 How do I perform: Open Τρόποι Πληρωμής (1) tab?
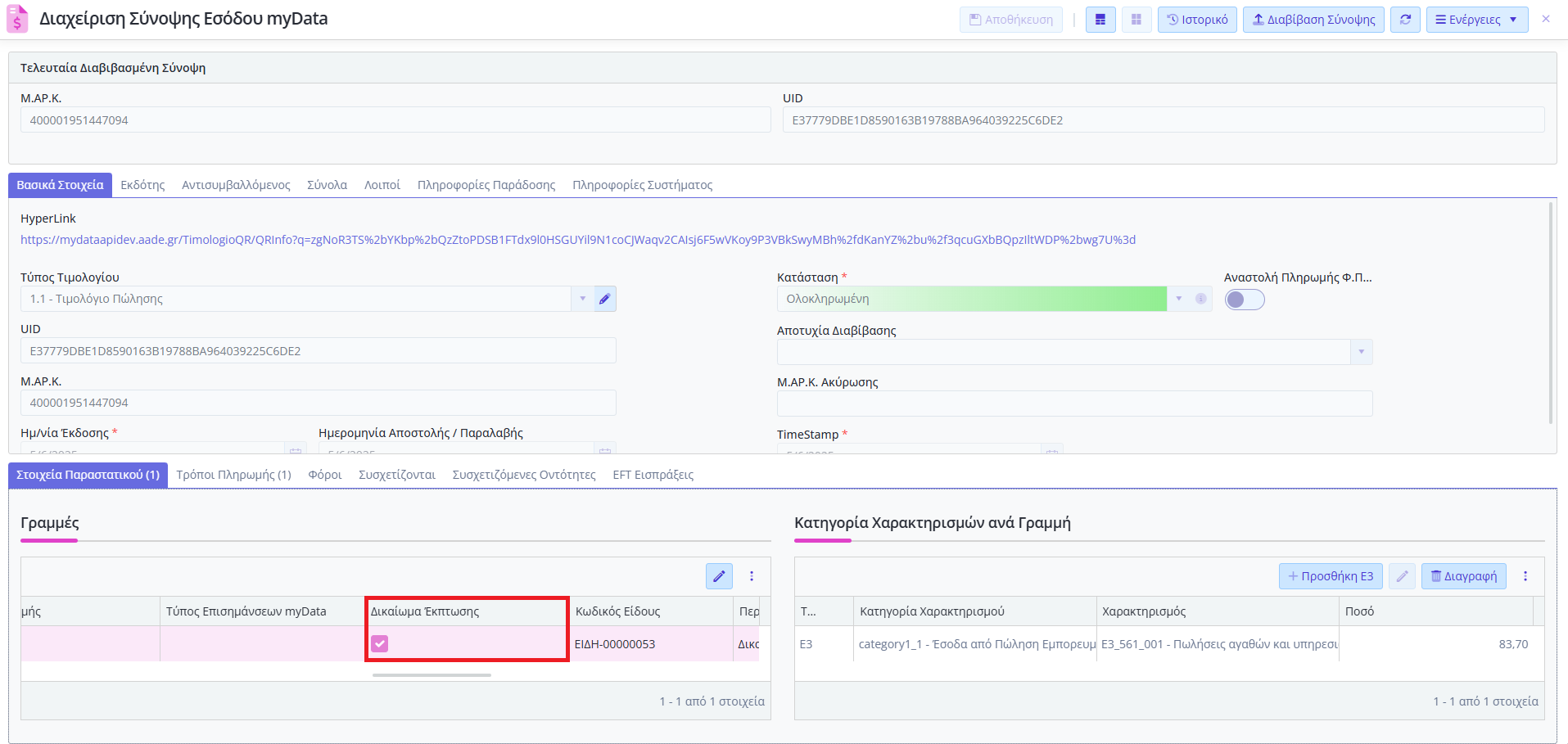click(x=234, y=475)
